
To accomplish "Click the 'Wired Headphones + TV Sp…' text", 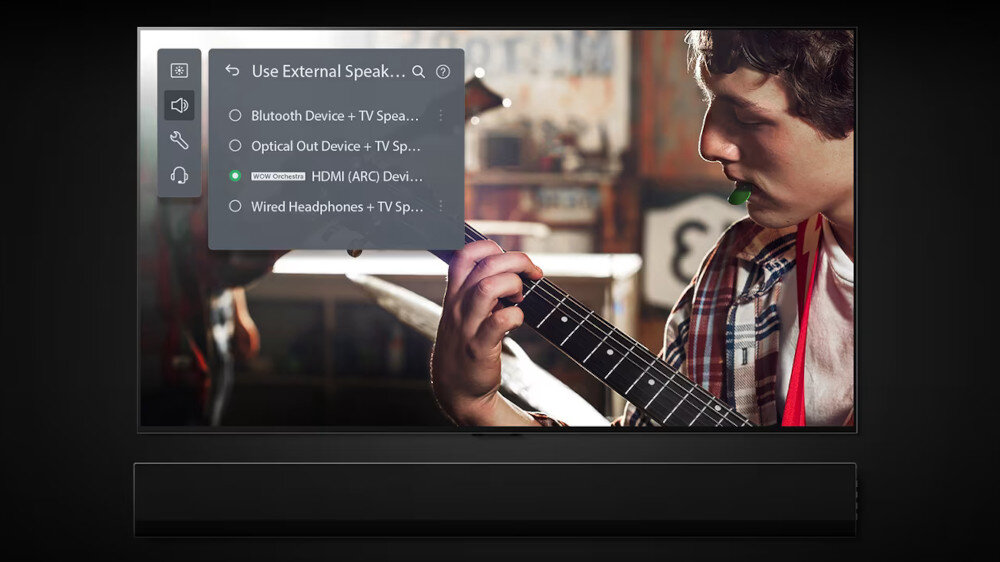I will pos(337,206).
